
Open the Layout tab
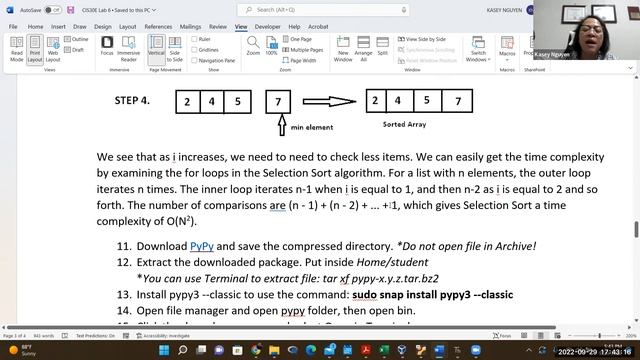tap(127, 27)
